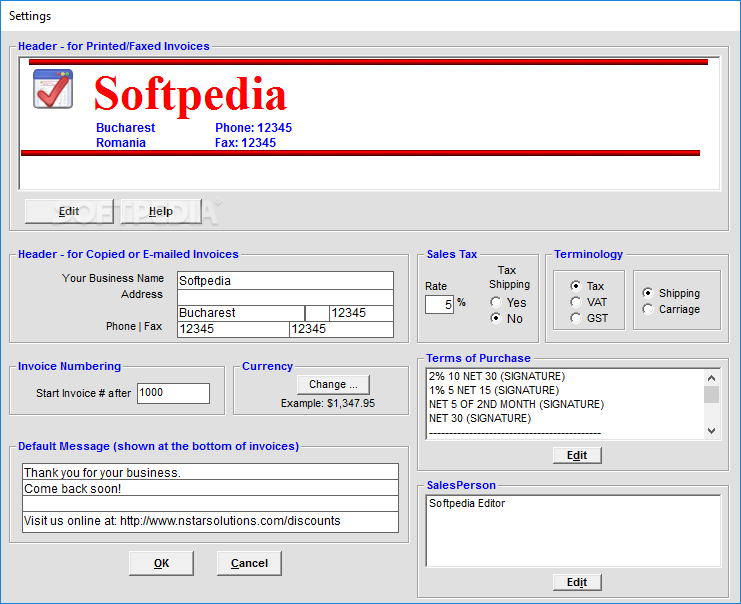
Task: Select '1% 5 NET 15 (SIGNATURE)' term
Action: coord(494,390)
